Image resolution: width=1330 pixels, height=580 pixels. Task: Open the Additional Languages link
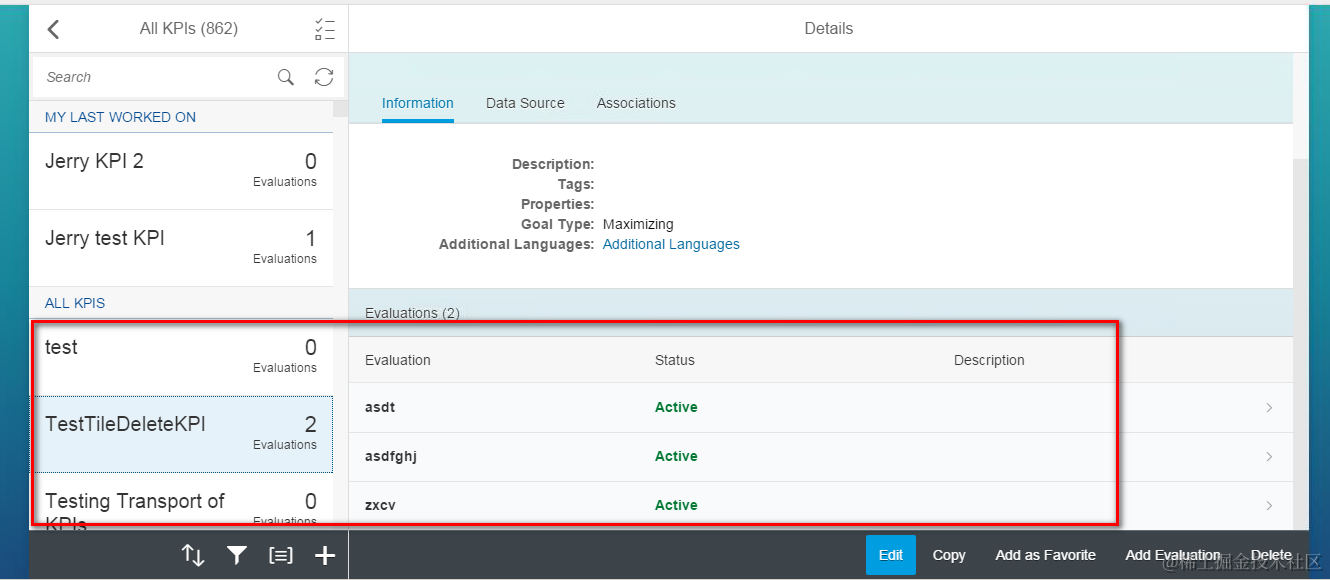point(671,244)
